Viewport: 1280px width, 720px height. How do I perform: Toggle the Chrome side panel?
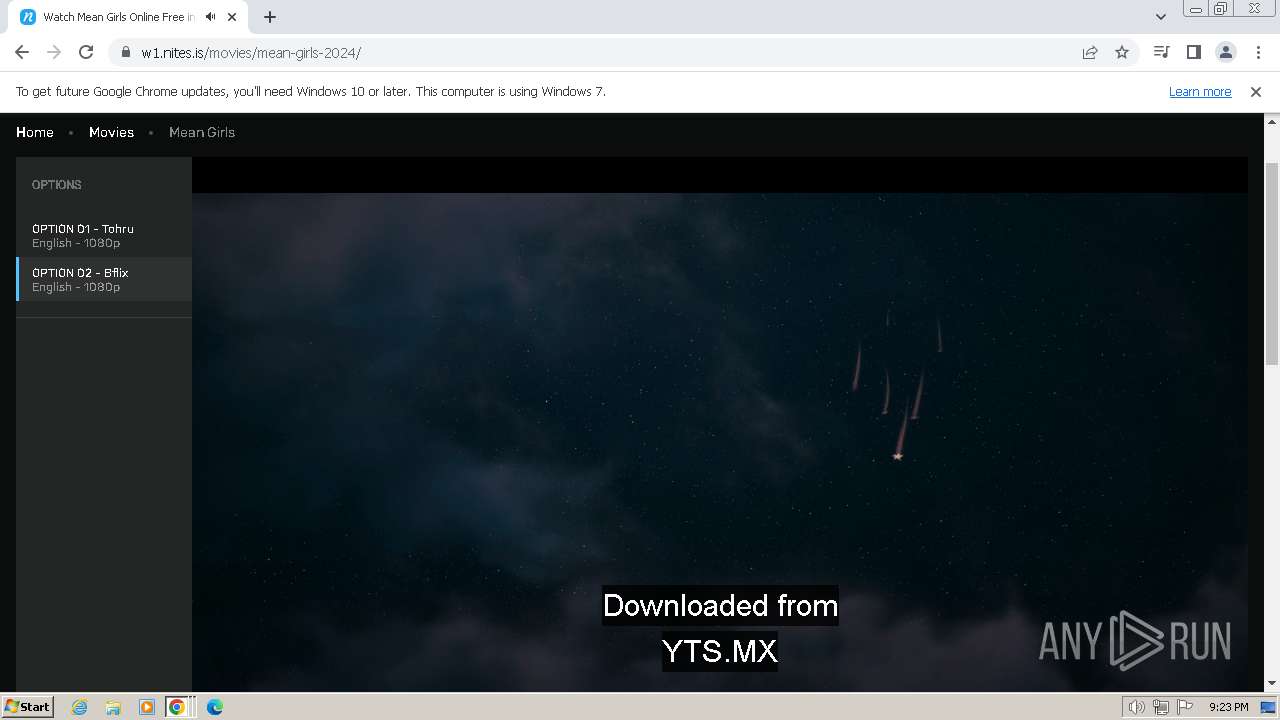click(x=1193, y=52)
